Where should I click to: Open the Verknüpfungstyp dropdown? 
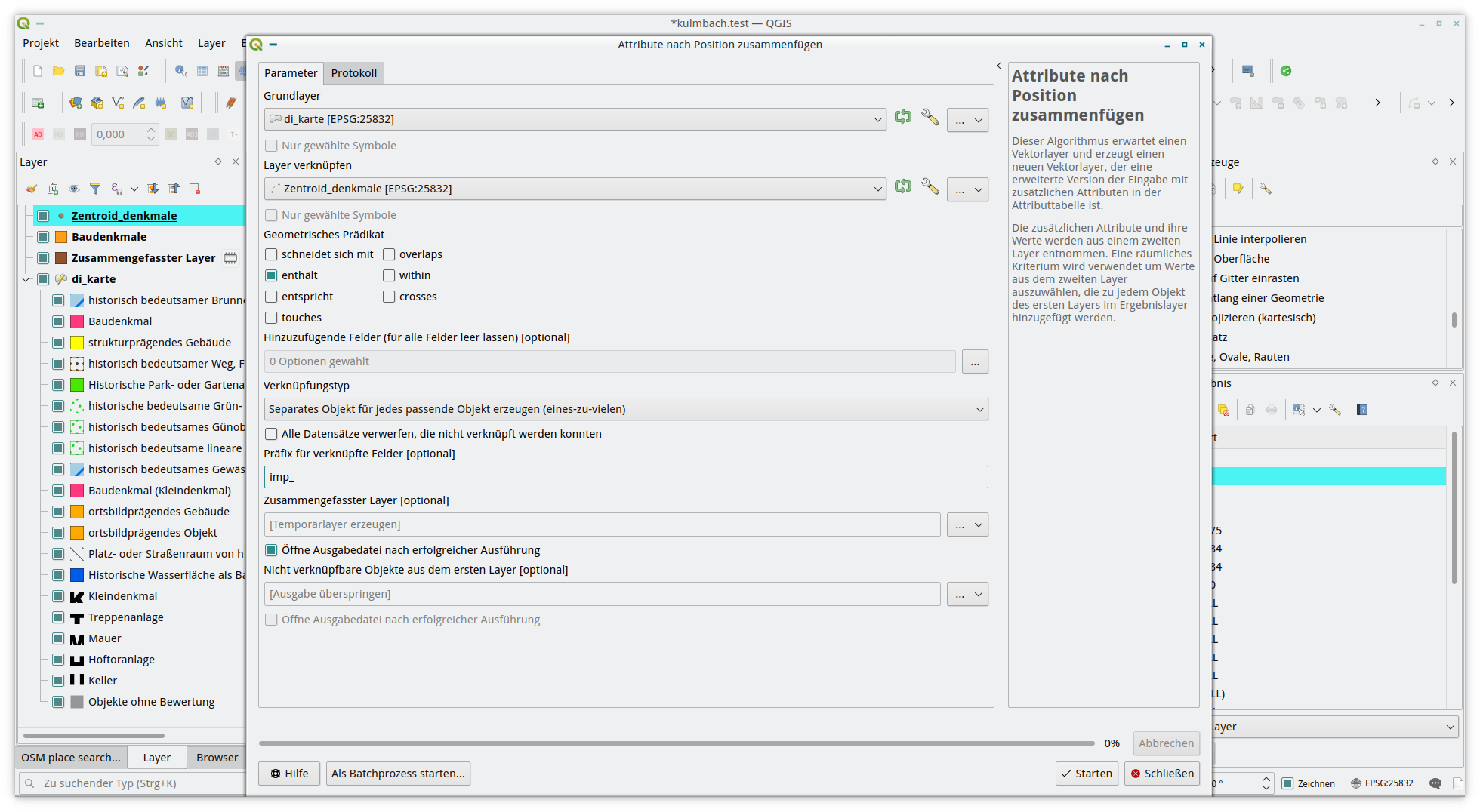pos(625,409)
